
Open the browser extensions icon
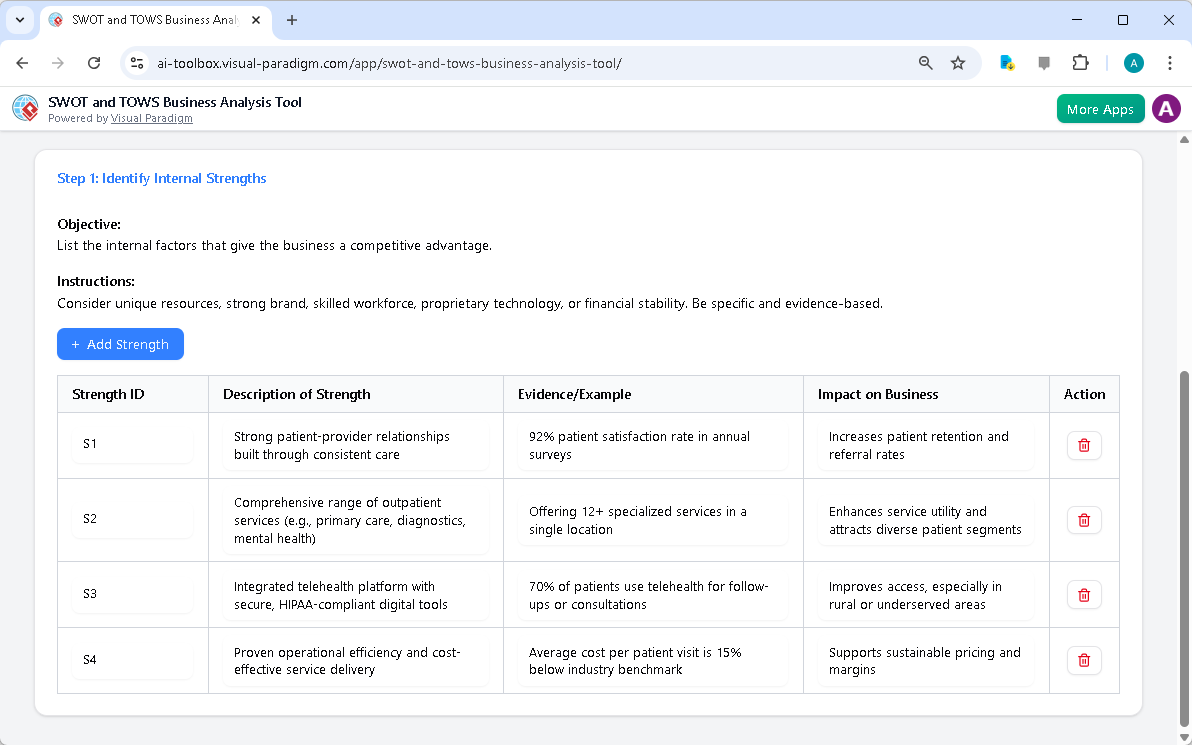pyautogui.click(x=1080, y=62)
